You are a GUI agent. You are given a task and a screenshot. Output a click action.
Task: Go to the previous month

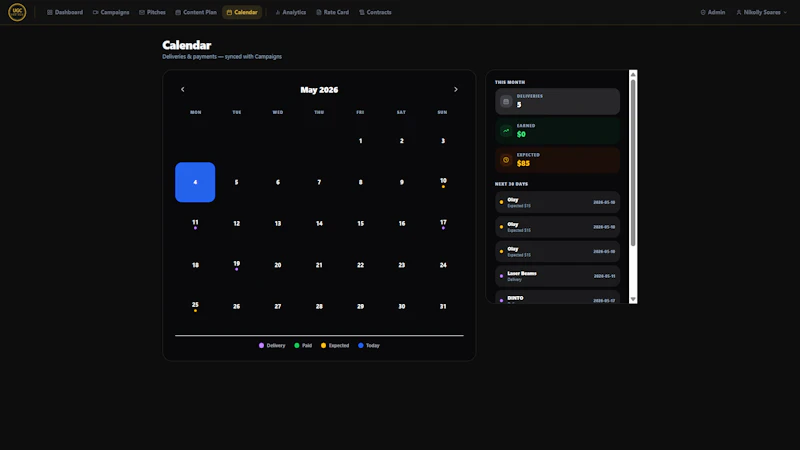[183, 89]
